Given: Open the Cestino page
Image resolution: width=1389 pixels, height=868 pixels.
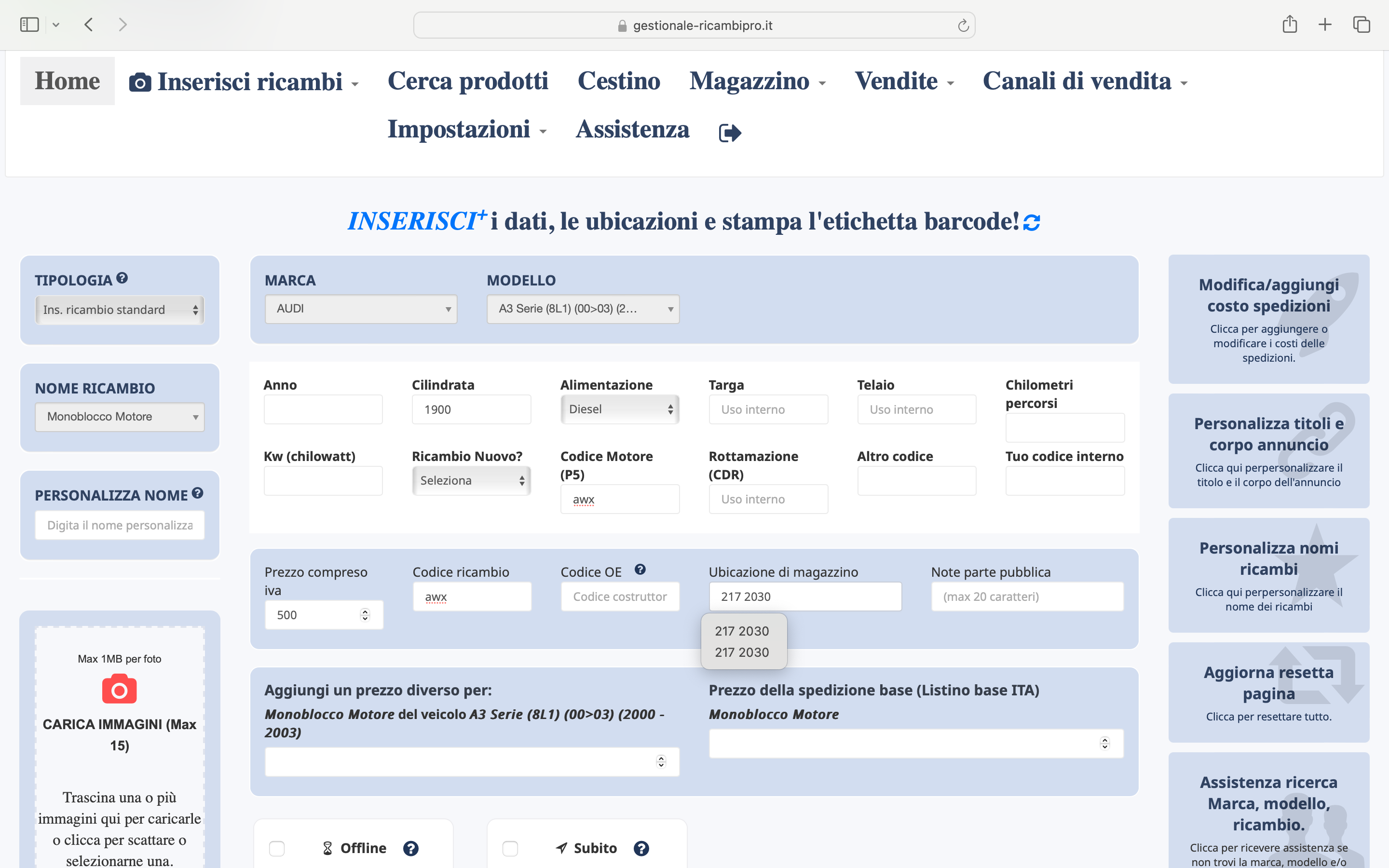Looking at the screenshot, I should point(619,81).
